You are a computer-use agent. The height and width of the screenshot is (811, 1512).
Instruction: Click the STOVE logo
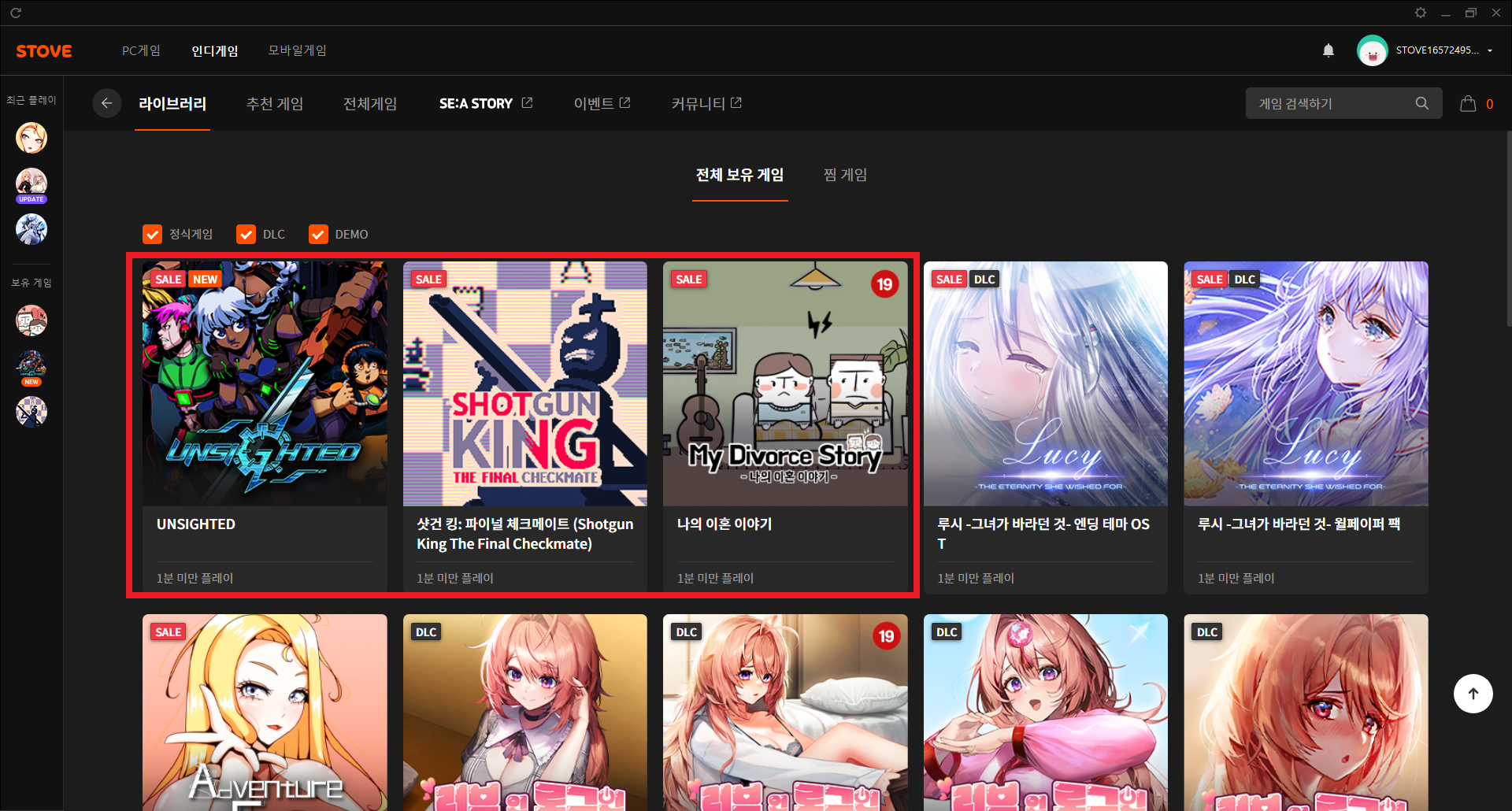tap(44, 51)
